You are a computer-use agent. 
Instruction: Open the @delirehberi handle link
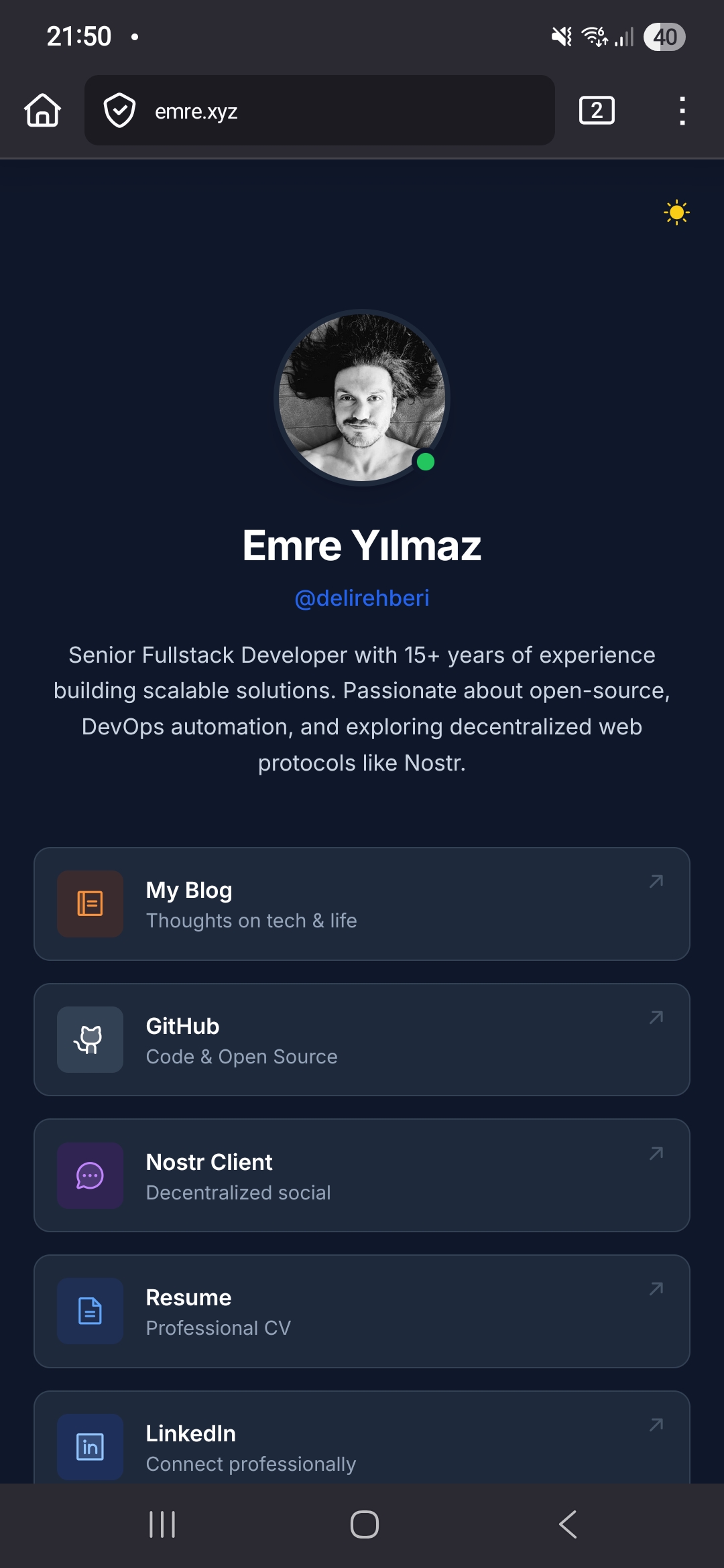(x=362, y=598)
